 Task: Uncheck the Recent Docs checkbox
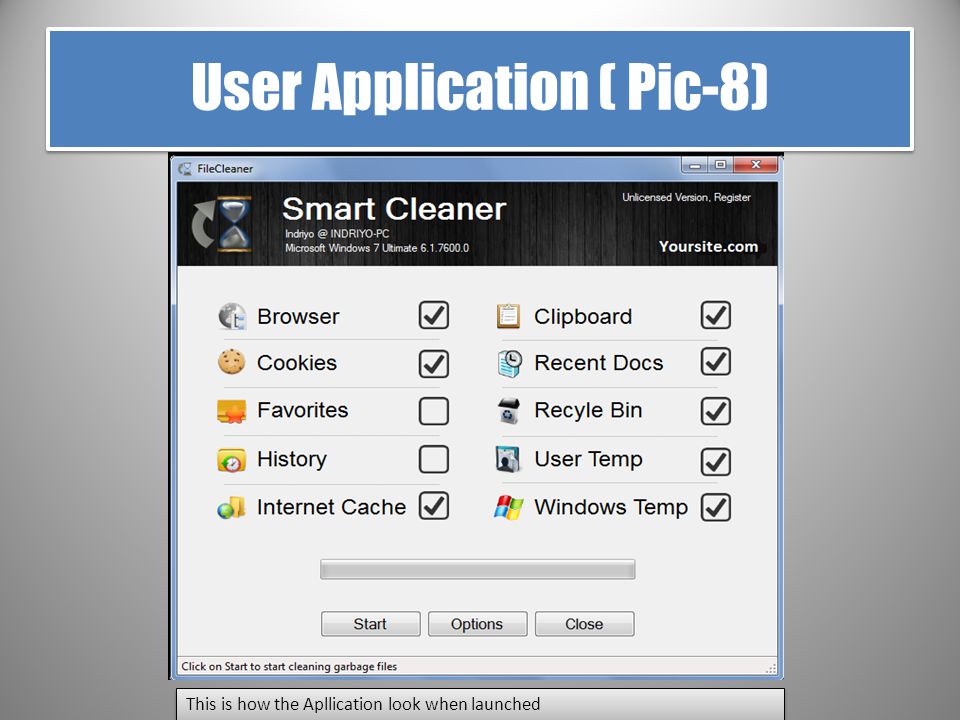click(x=716, y=362)
